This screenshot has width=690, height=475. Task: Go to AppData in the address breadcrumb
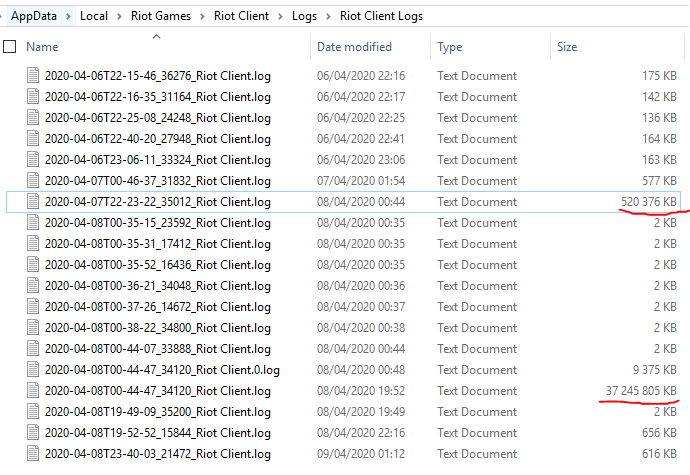pyautogui.click(x=34, y=16)
